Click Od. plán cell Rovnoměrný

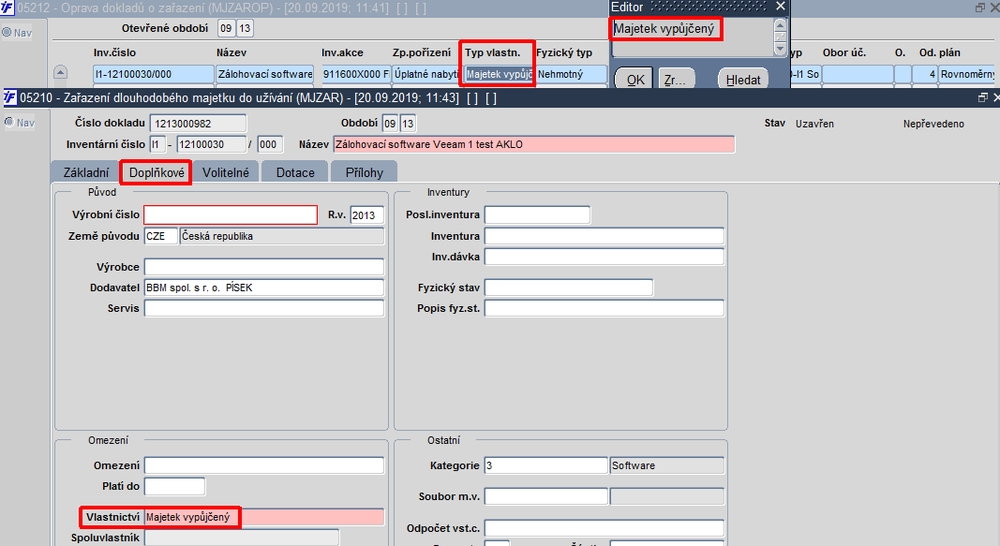pyautogui.click(x=967, y=74)
